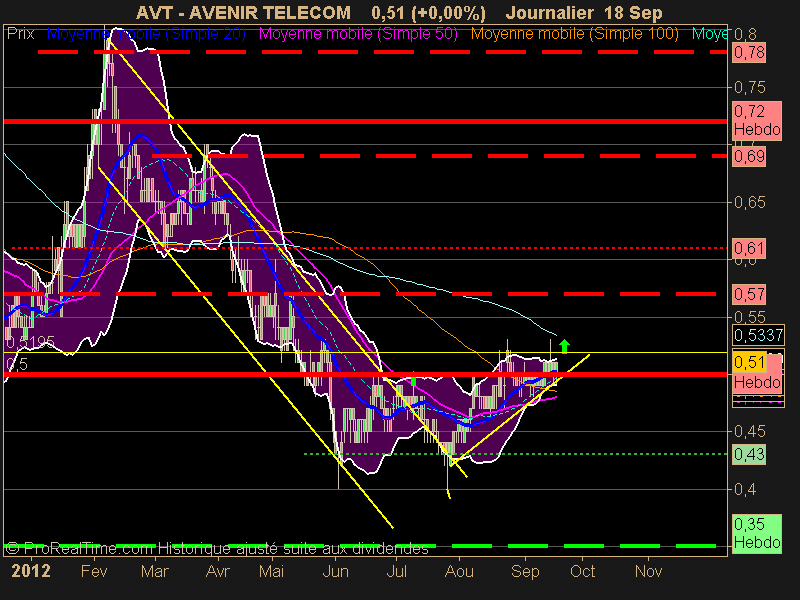Select Moyenne mobile (Simple 50) legend entry
The width and height of the screenshot is (800, 600).
[x=358, y=34]
